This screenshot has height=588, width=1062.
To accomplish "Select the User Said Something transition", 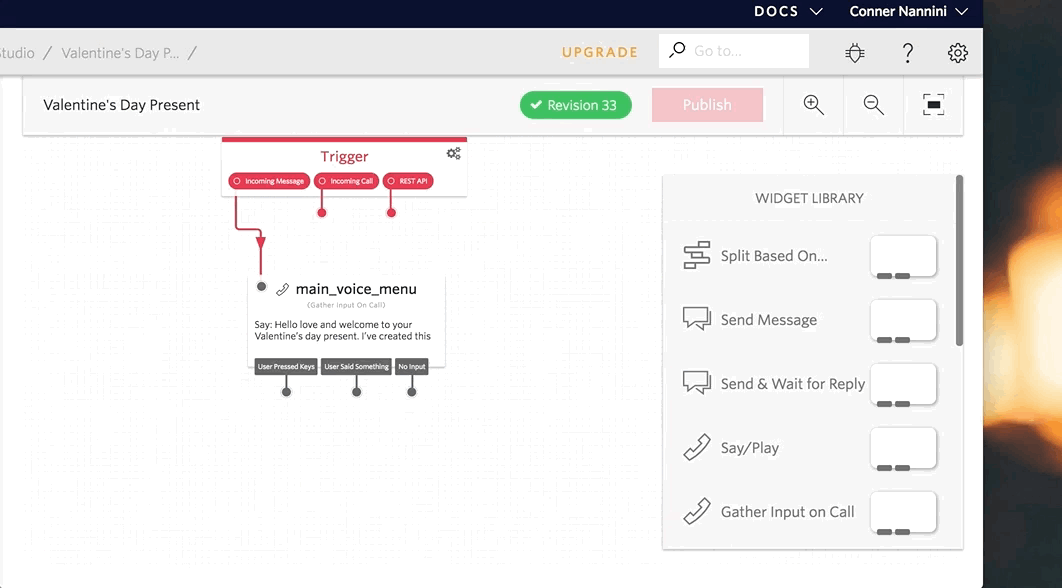I will click(356, 366).
